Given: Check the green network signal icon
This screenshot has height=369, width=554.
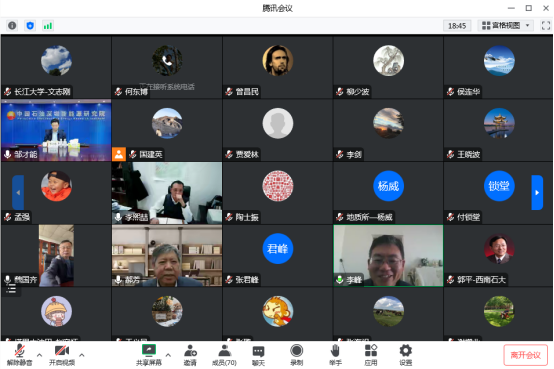Looking at the screenshot, I should tap(48, 25).
